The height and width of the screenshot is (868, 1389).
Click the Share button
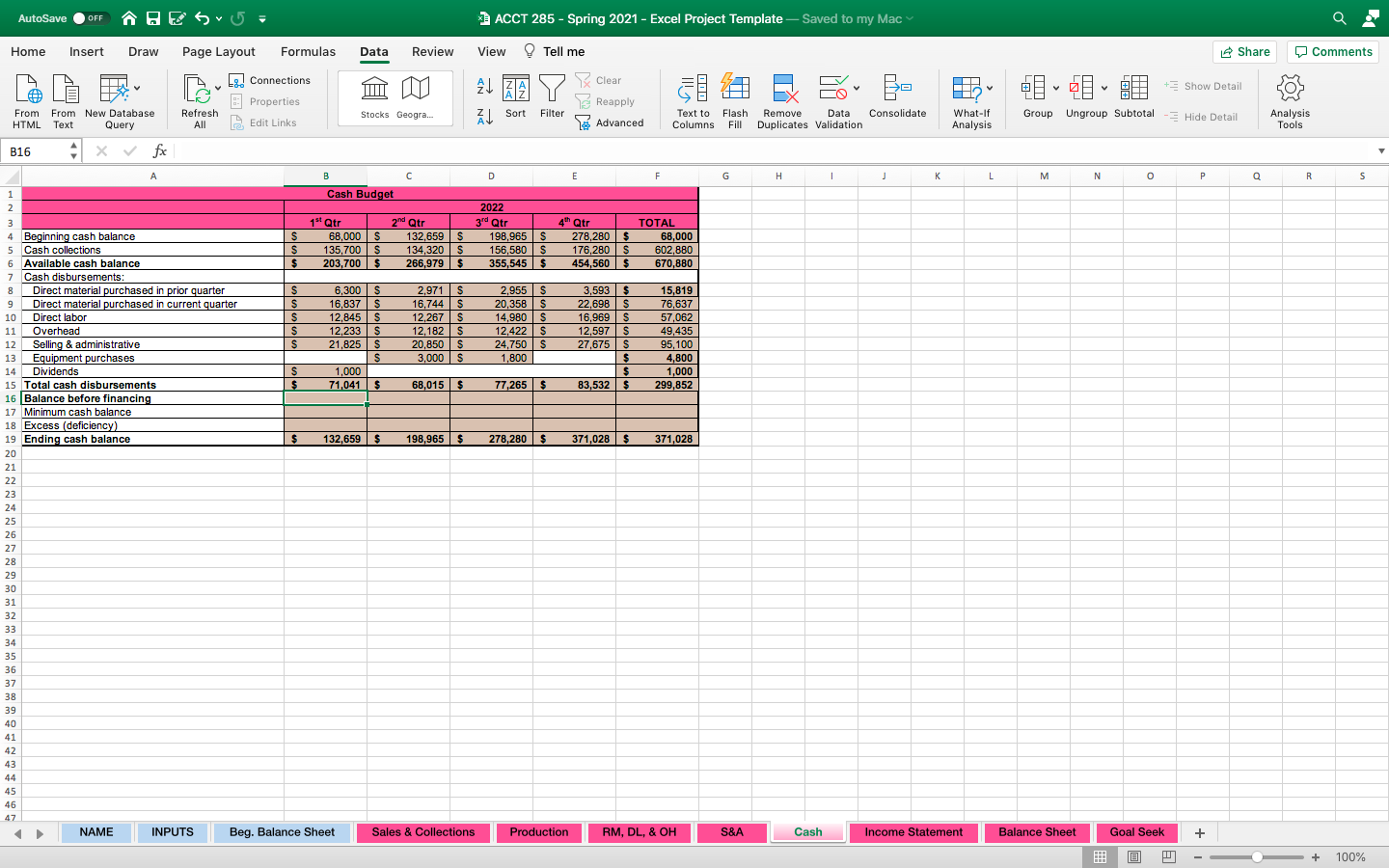point(1244,52)
